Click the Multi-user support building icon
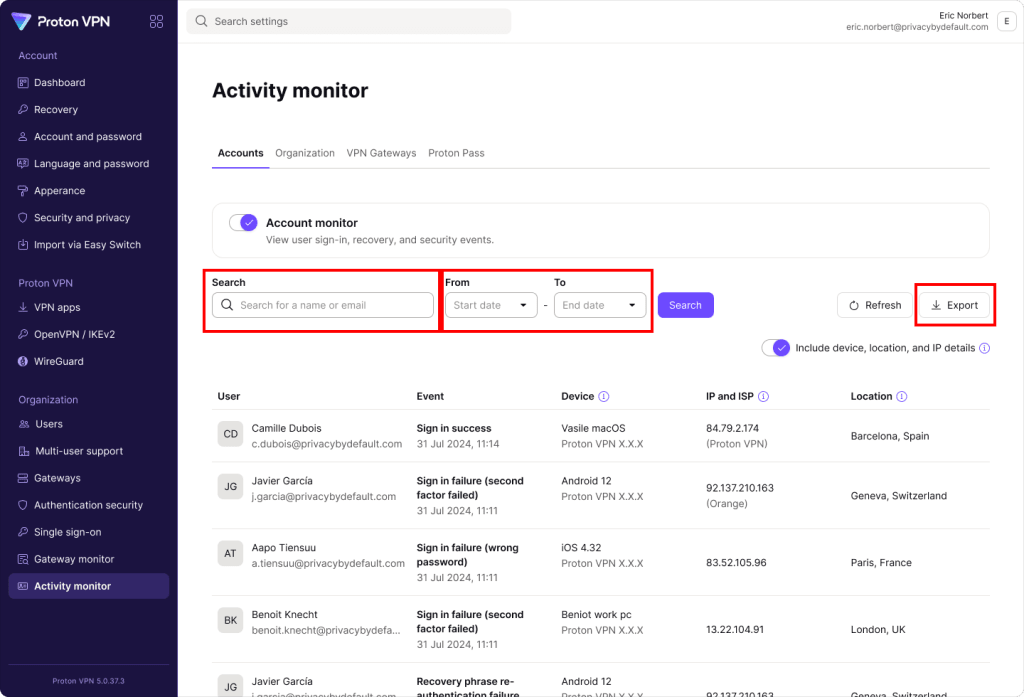1024x697 pixels. (24, 451)
